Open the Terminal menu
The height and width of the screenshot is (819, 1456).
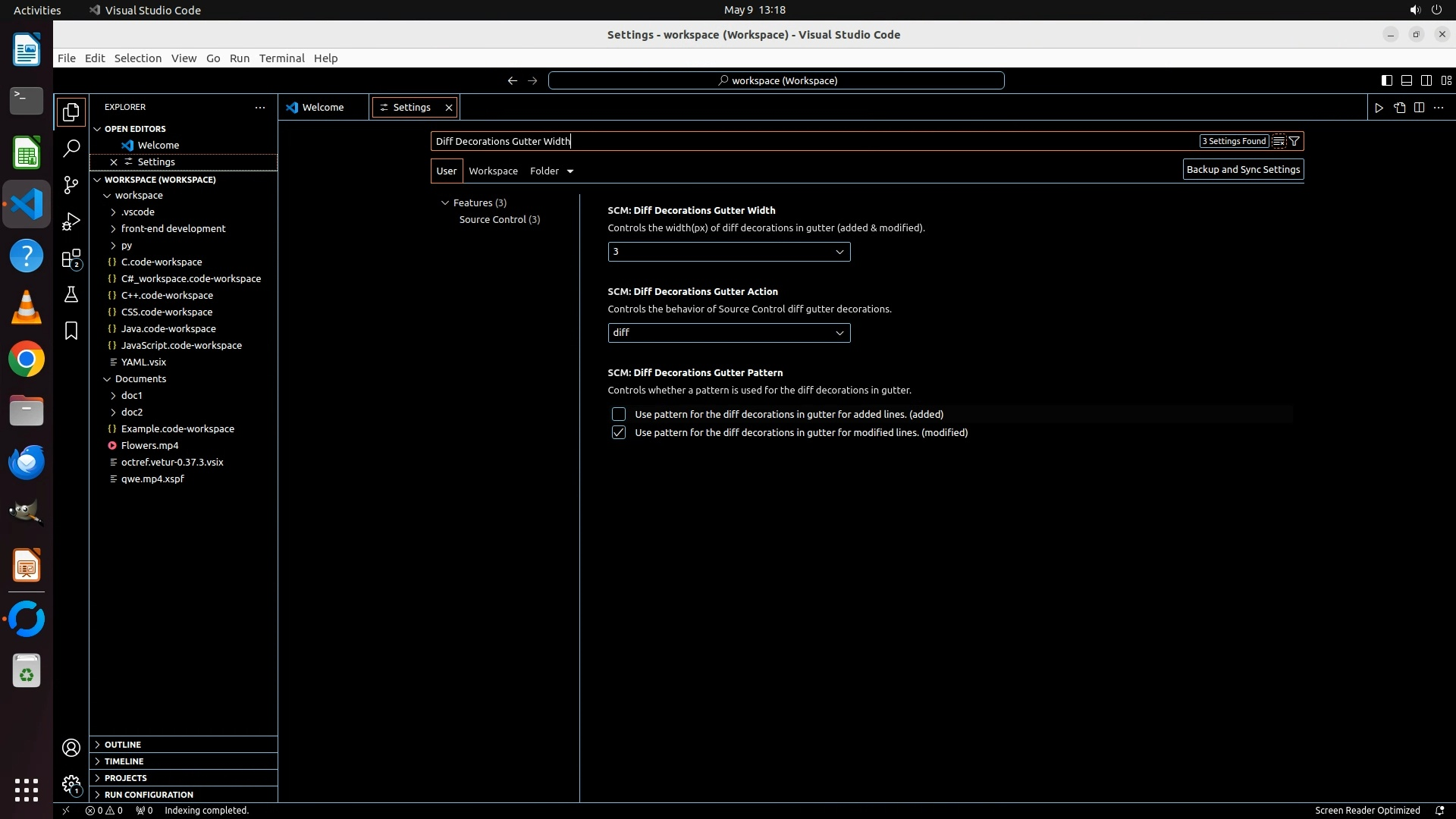pos(281,58)
